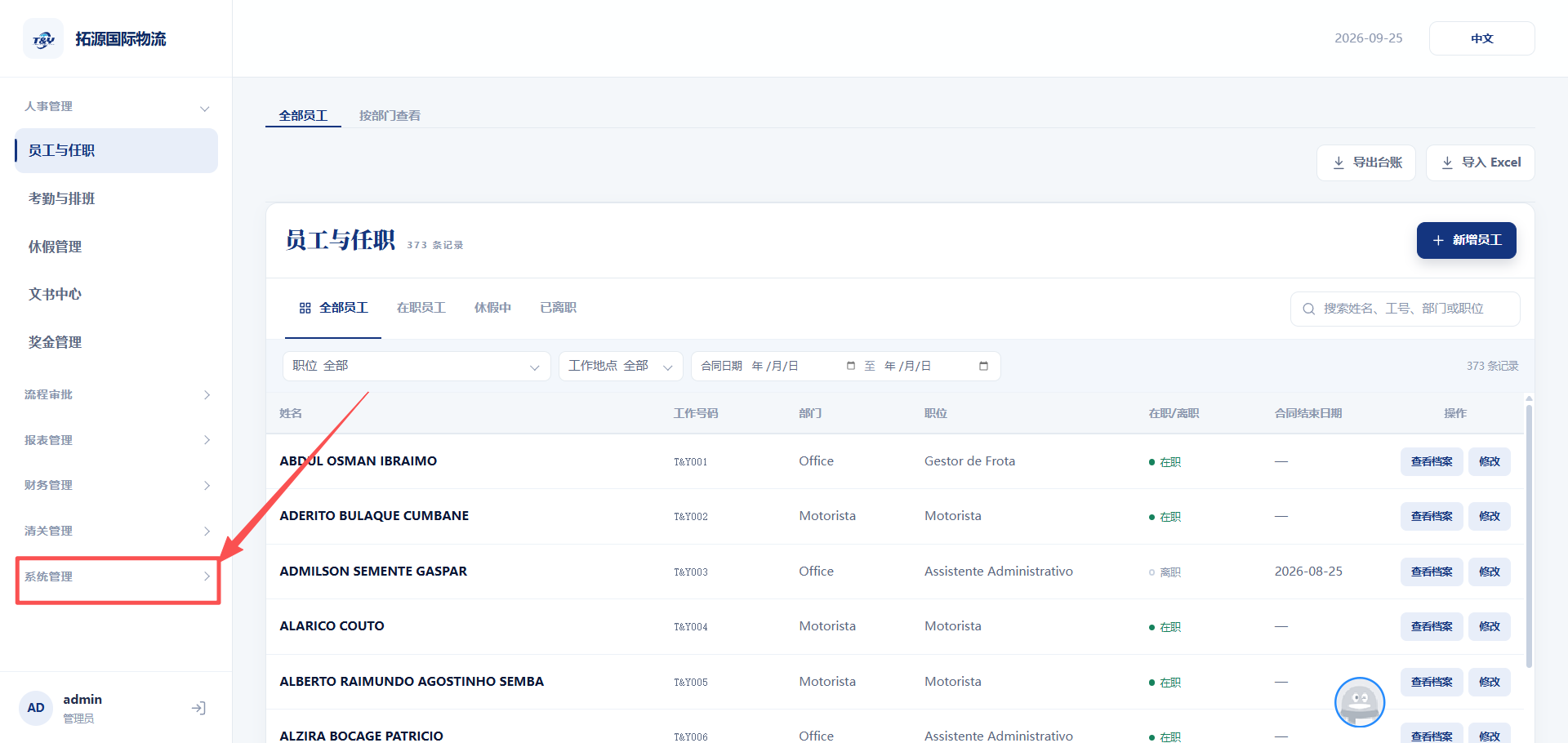The width and height of the screenshot is (1568, 743).
Task: Click 修改 for ADMILSON SEMENTE GASPAR
Action: (1489, 572)
